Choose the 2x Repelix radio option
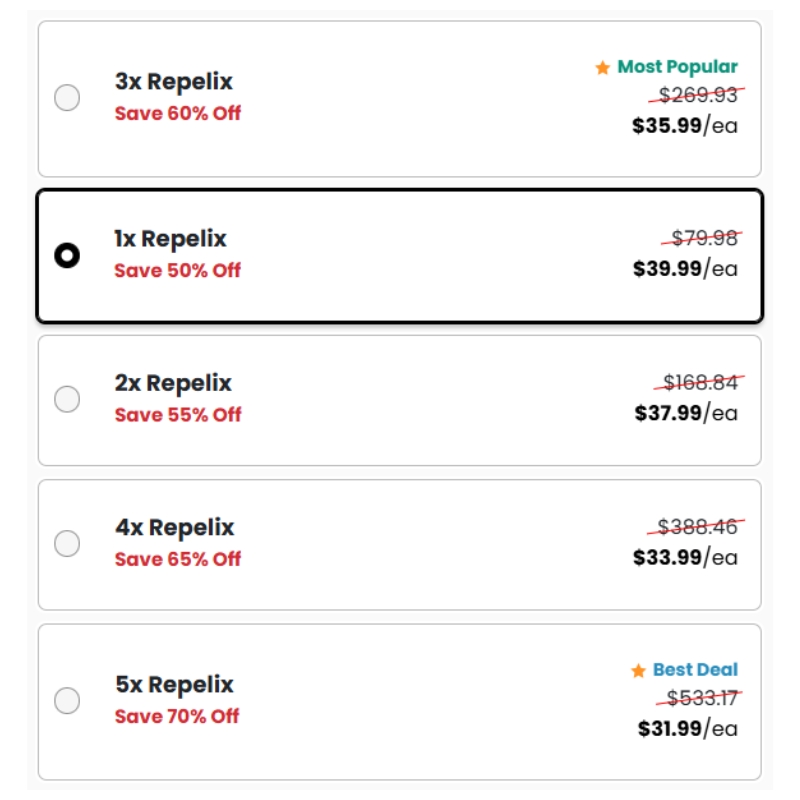Viewport: 800px width, 800px height. [67, 399]
